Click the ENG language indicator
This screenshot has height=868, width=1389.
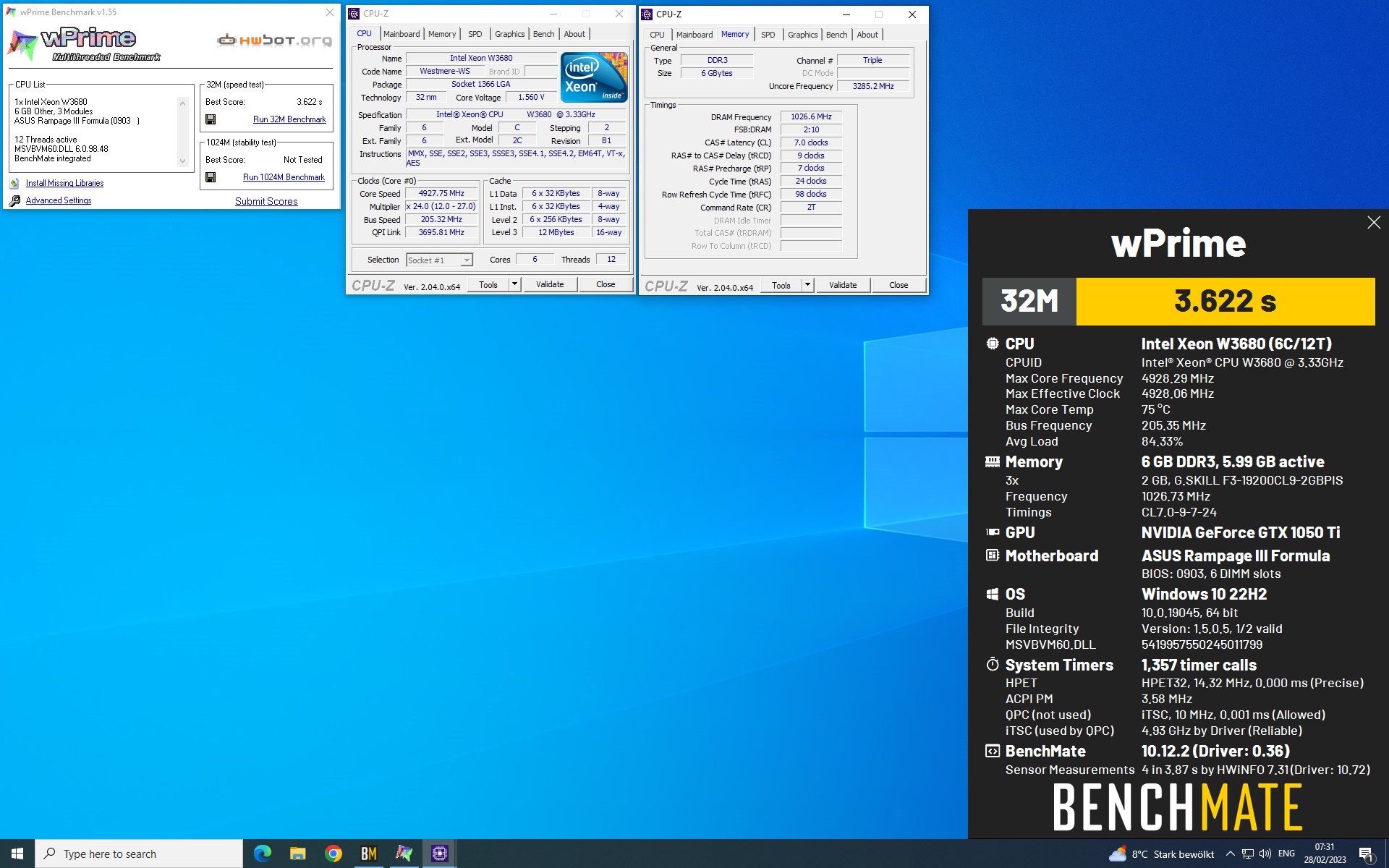[1286, 854]
